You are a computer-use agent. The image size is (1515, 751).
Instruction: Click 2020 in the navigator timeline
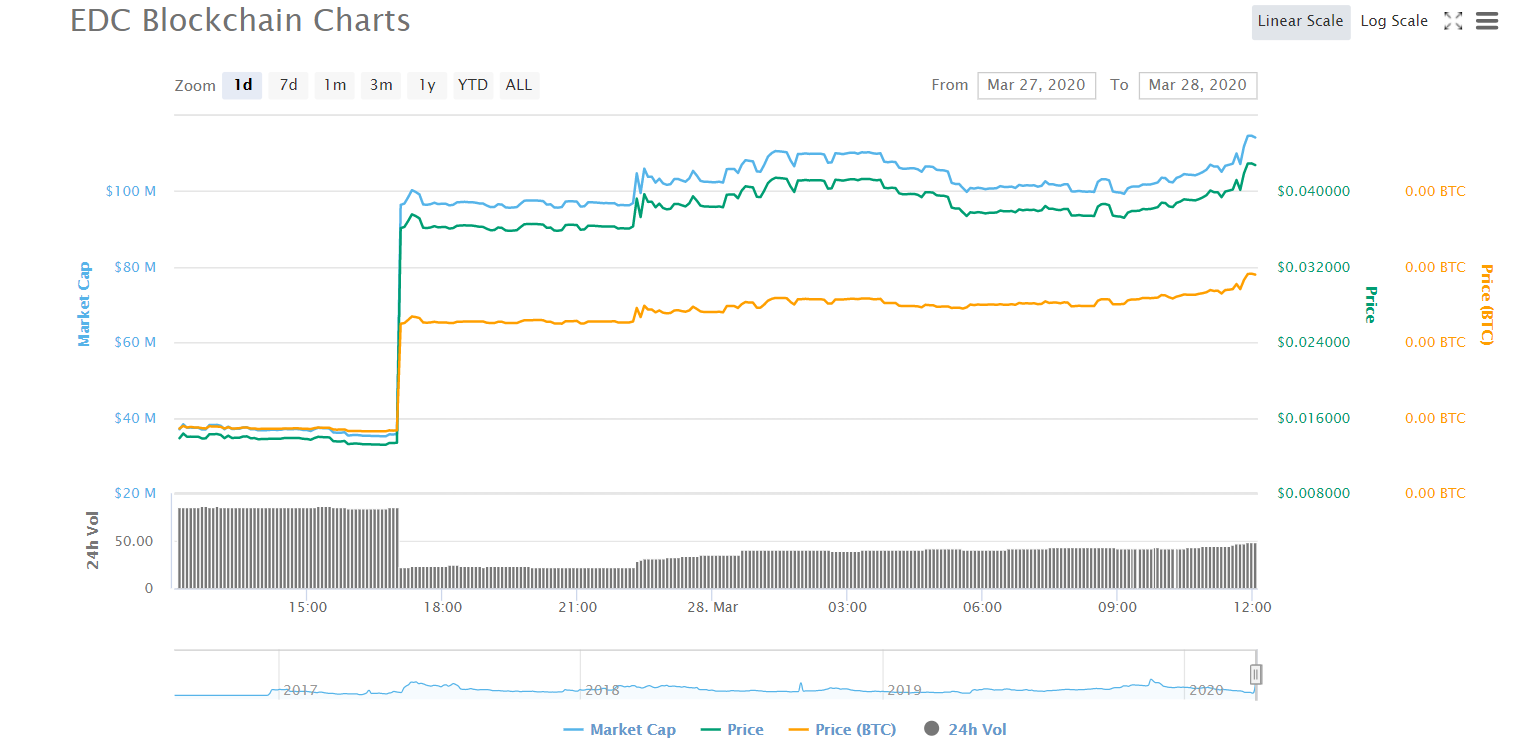1207,690
